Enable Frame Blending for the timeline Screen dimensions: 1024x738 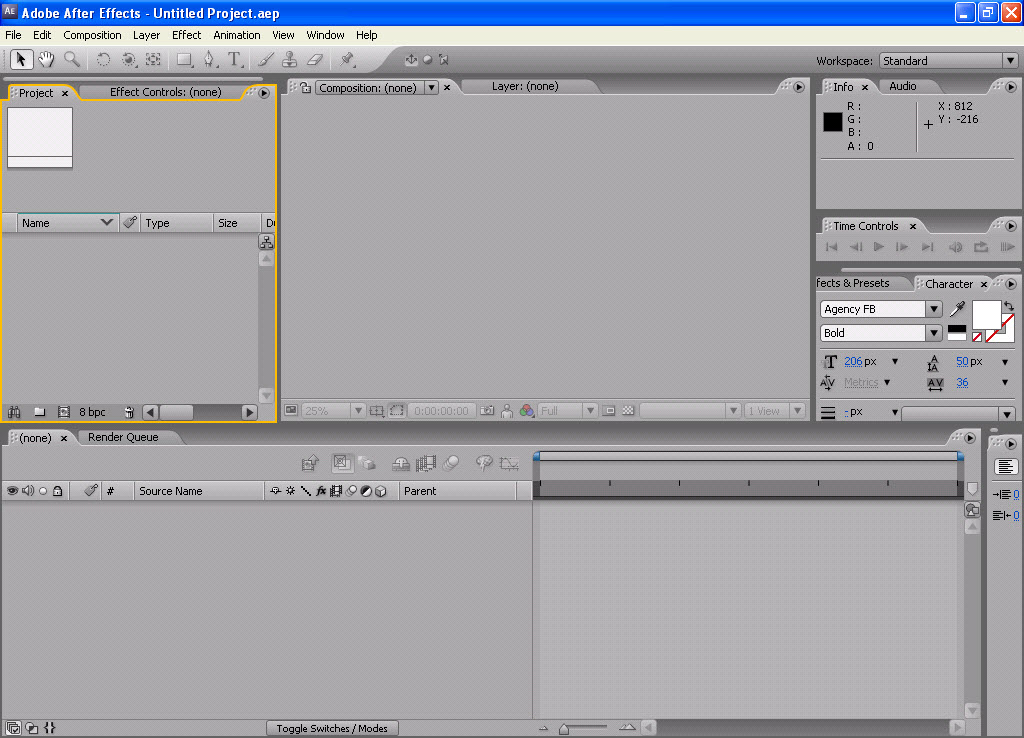tap(426, 464)
